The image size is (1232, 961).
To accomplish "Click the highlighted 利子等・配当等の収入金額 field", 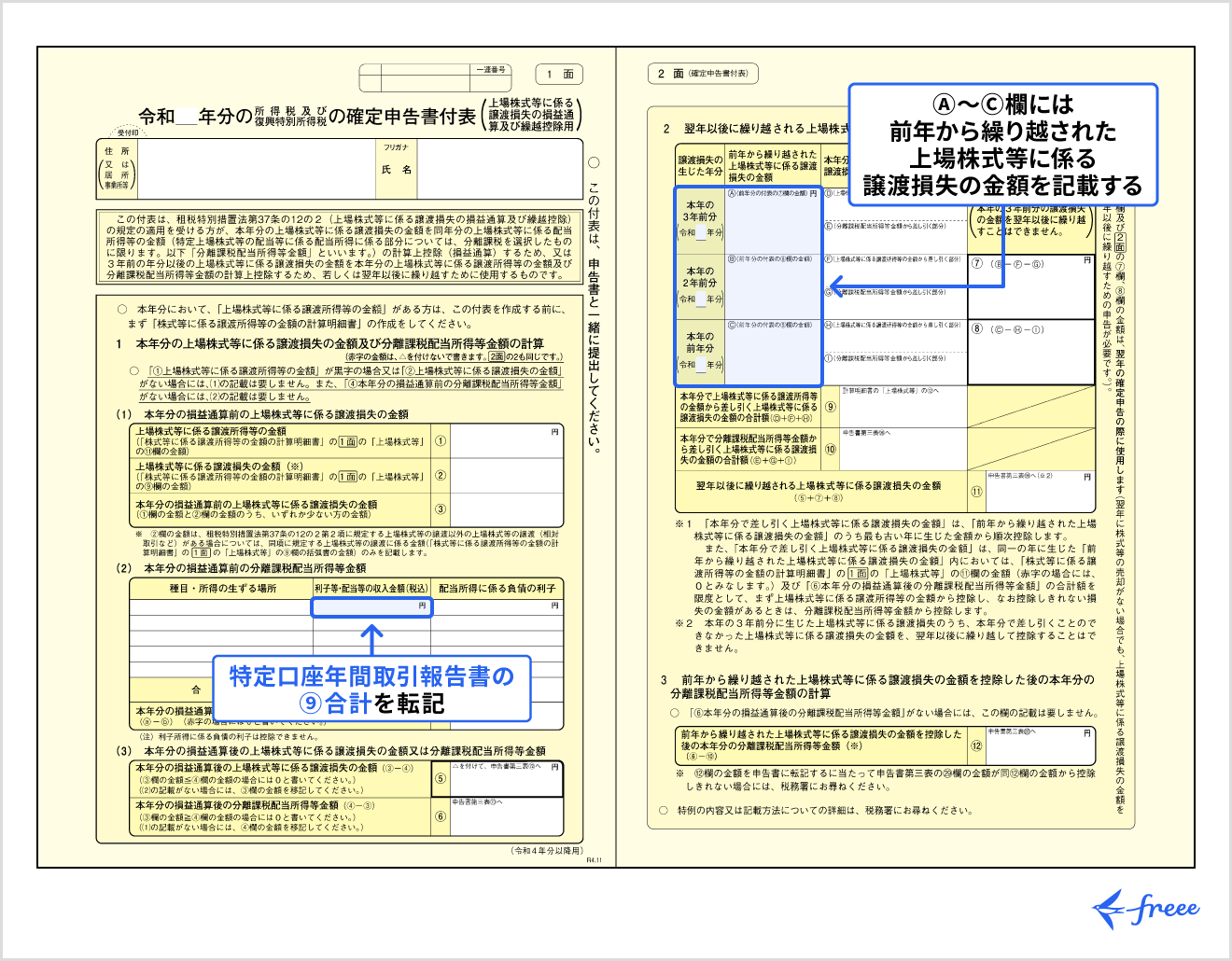I will tap(373, 606).
